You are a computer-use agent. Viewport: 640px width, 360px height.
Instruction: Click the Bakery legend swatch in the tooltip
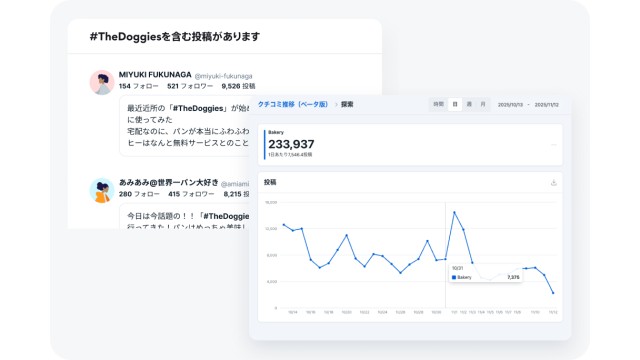(x=454, y=278)
